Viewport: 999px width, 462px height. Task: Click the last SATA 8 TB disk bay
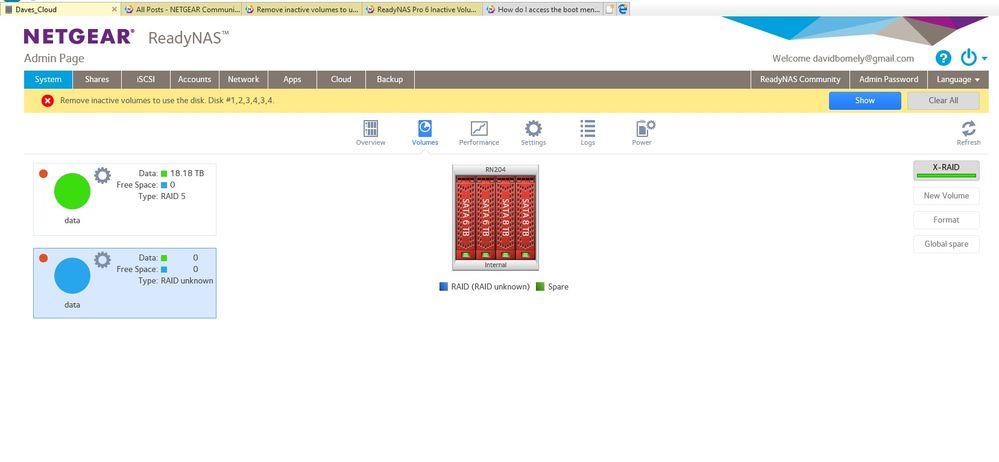tap(525, 217)
